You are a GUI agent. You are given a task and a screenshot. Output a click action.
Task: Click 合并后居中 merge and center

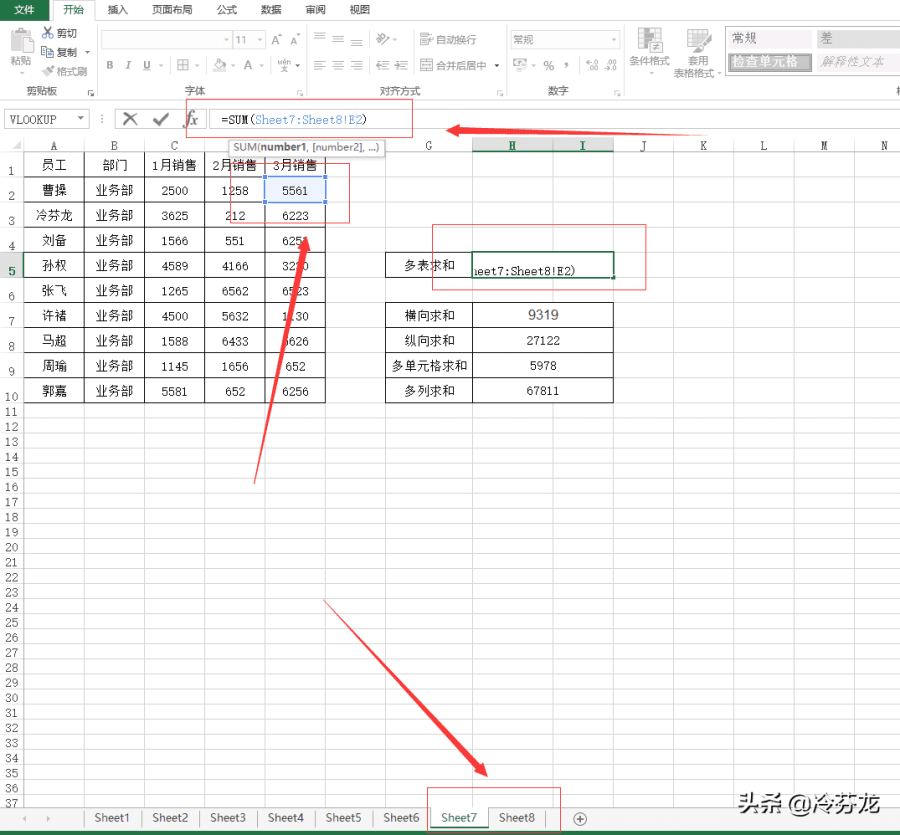tap(453, 65)
